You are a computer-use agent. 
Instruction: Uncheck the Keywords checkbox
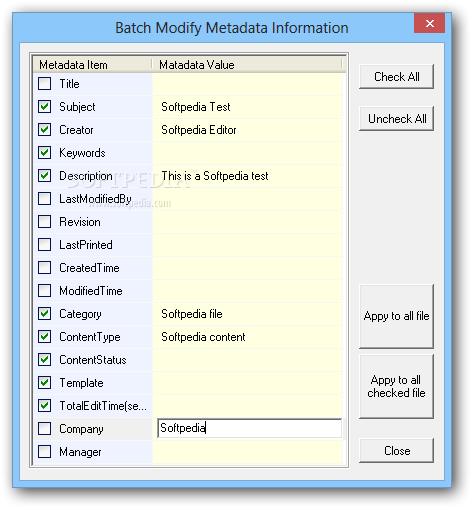point(44,153)
